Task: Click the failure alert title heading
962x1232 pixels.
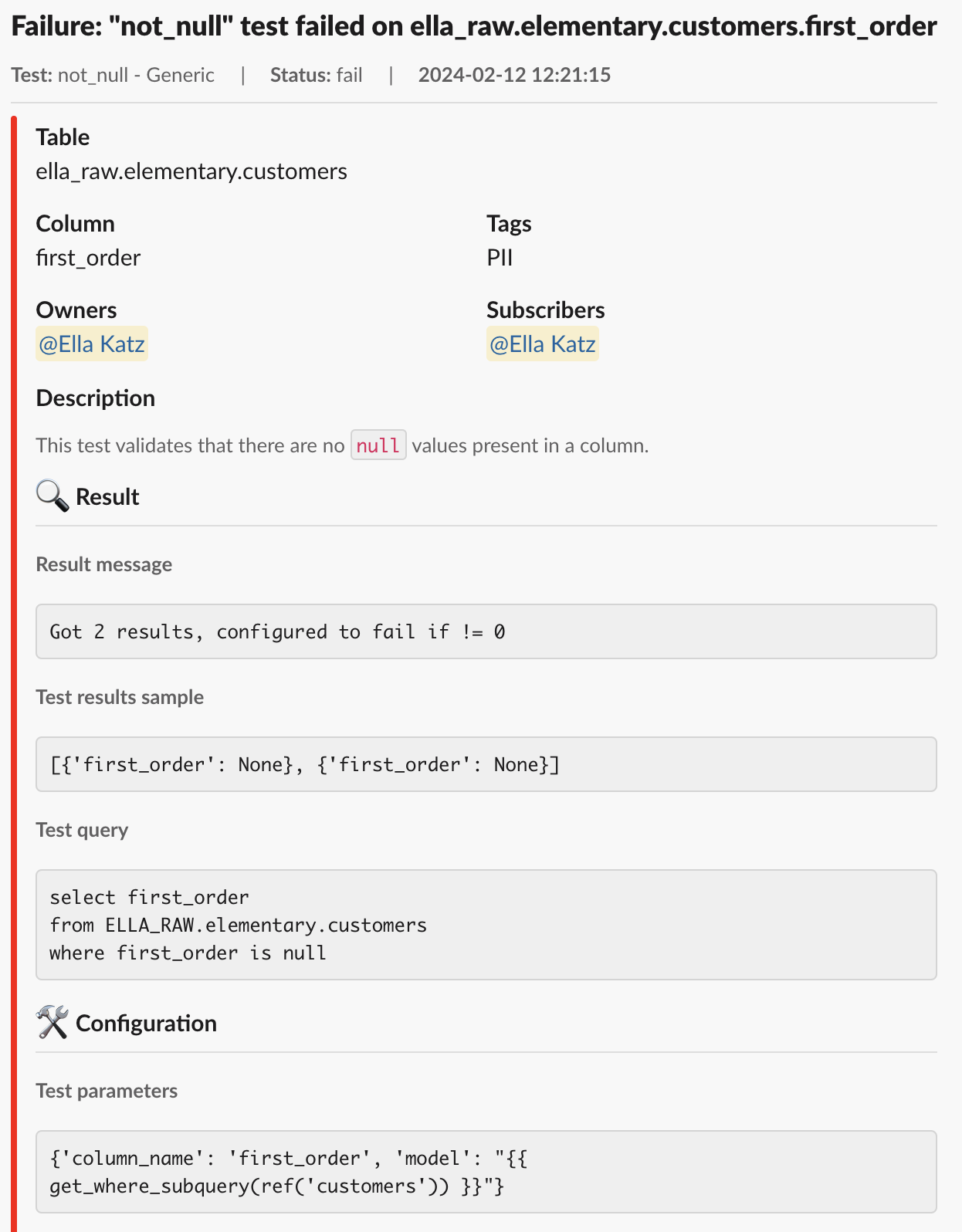Action: [474, 27]
